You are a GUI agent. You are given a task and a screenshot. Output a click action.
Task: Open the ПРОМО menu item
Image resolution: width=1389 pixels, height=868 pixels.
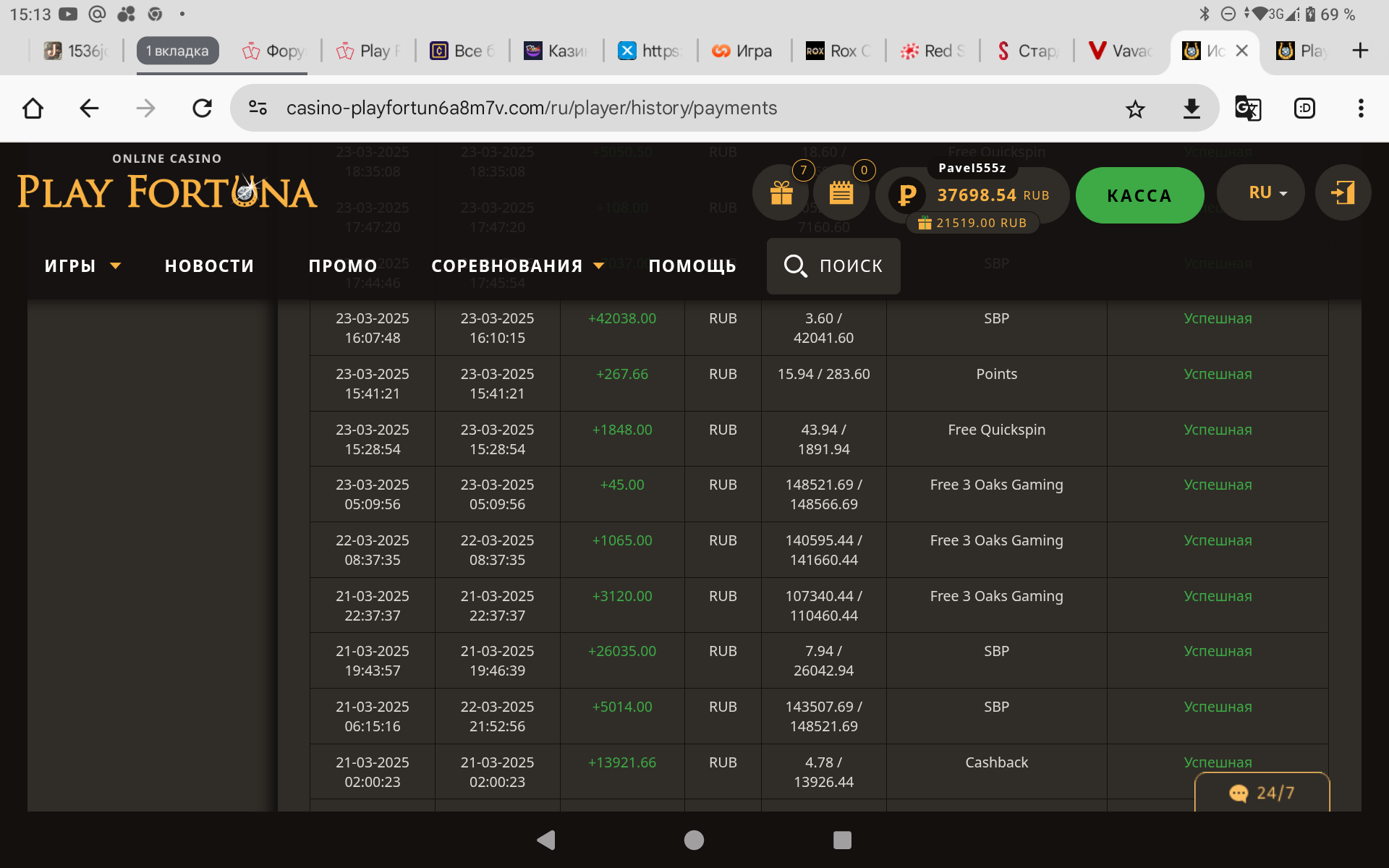[x=343, y=266]
